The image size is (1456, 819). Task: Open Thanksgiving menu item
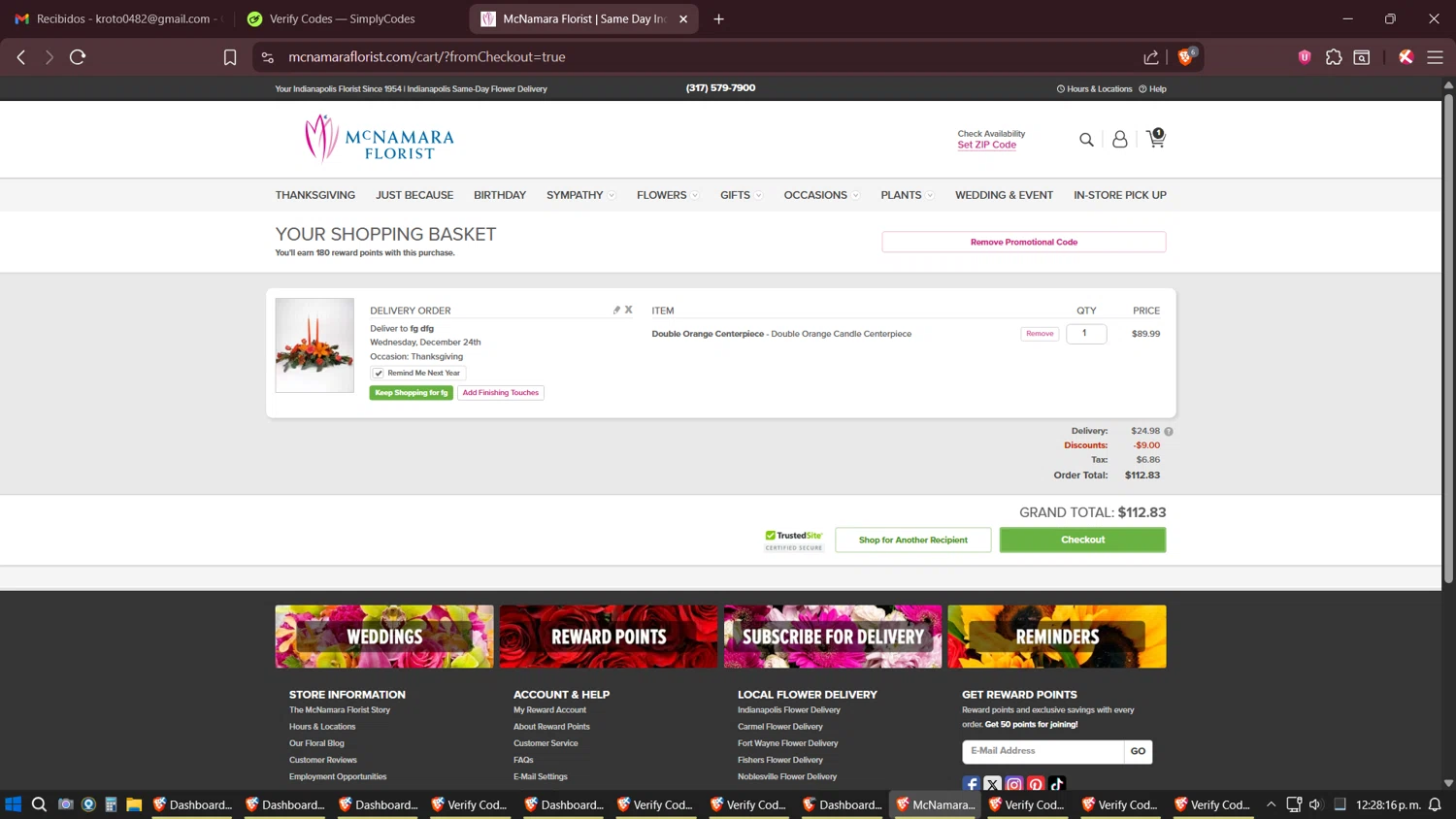tap(314, 195)
